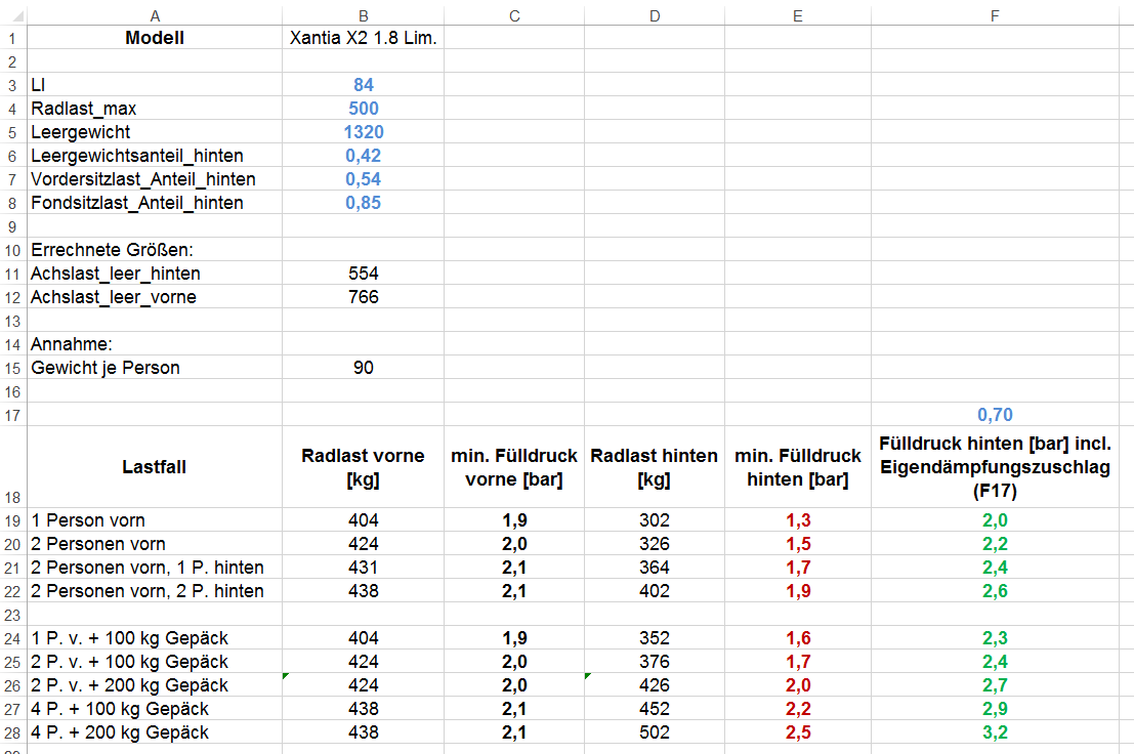The width and height of the screenshot is (1134, 754).
Task: Click the 'Leergewichtsanteil_hinten' cell
Action: coord(155,155)
